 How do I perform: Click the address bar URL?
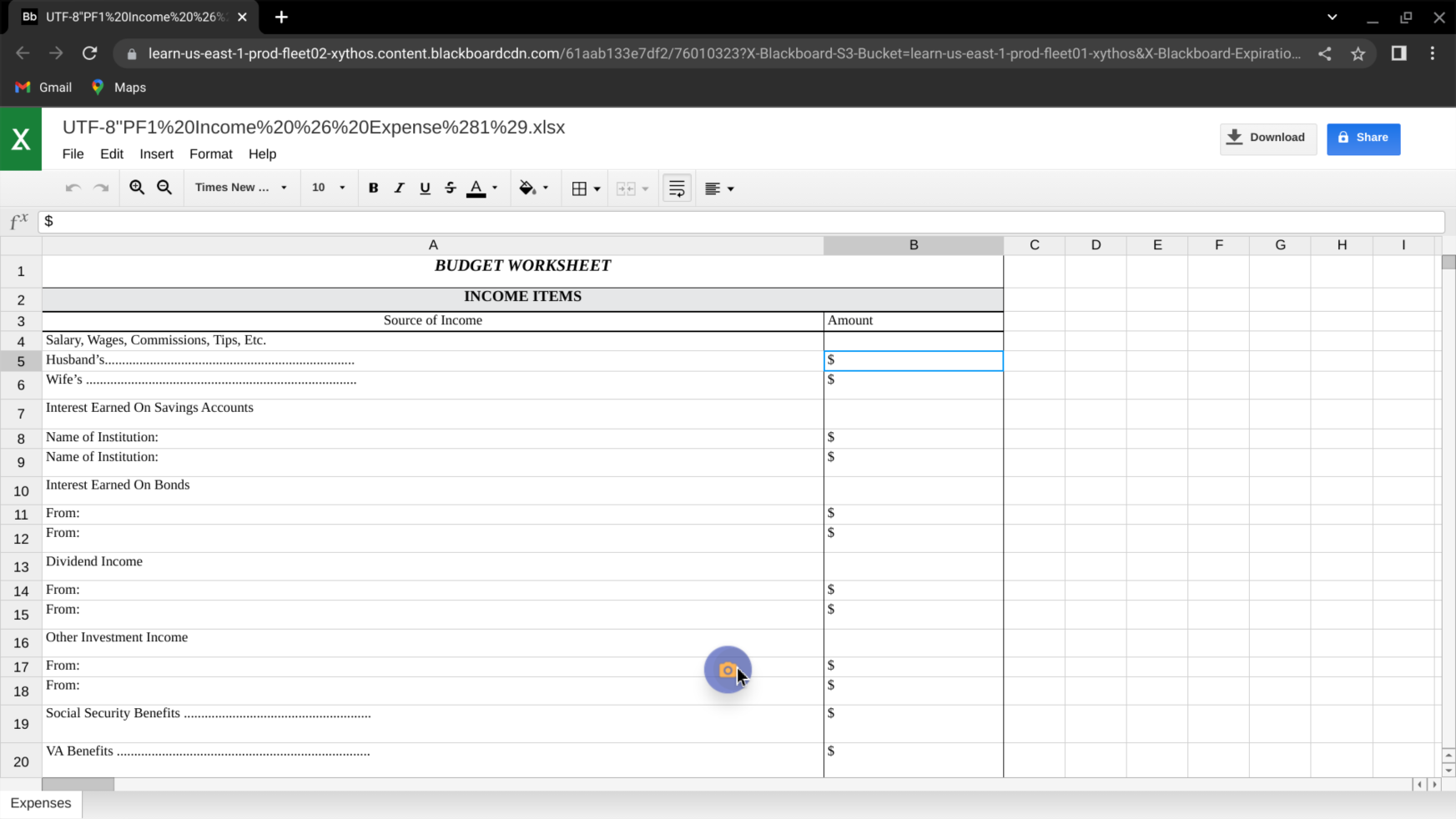724,54
